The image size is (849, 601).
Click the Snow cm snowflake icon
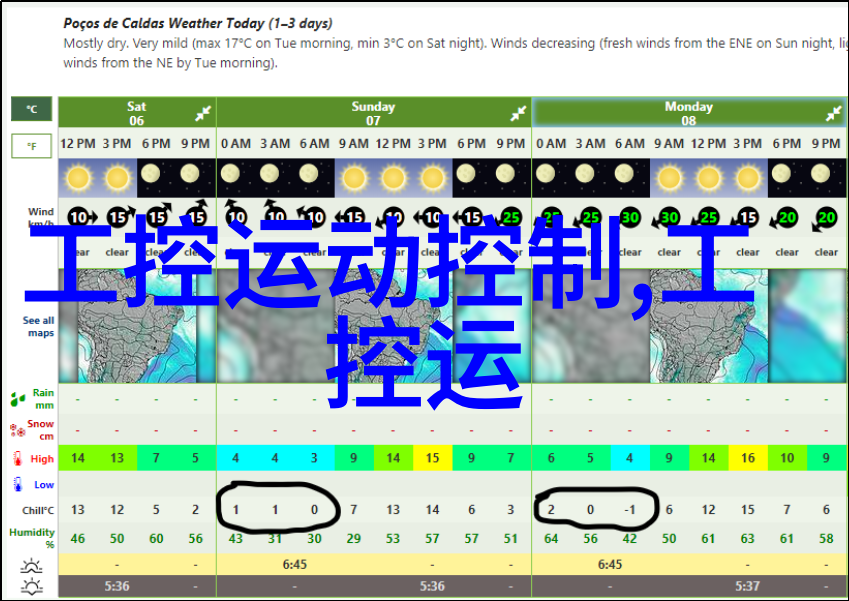(x=17, y=430)
